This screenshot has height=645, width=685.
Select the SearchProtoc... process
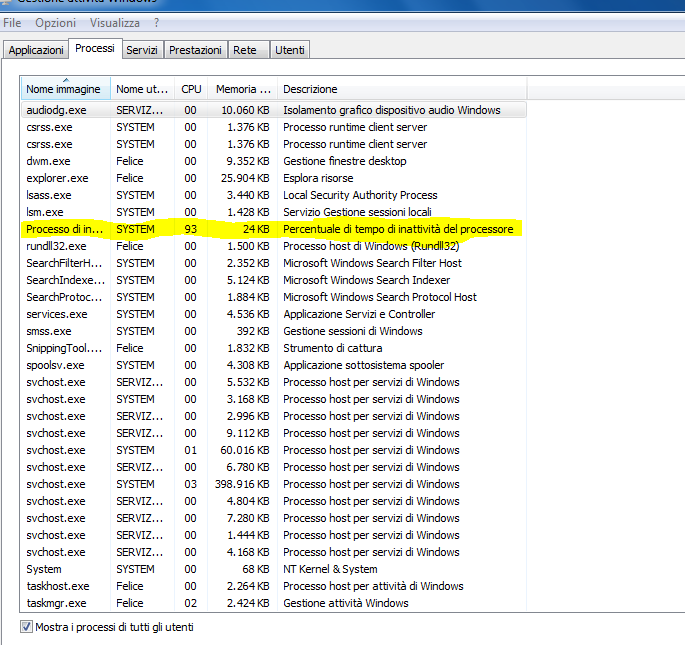tap(273, 297)
